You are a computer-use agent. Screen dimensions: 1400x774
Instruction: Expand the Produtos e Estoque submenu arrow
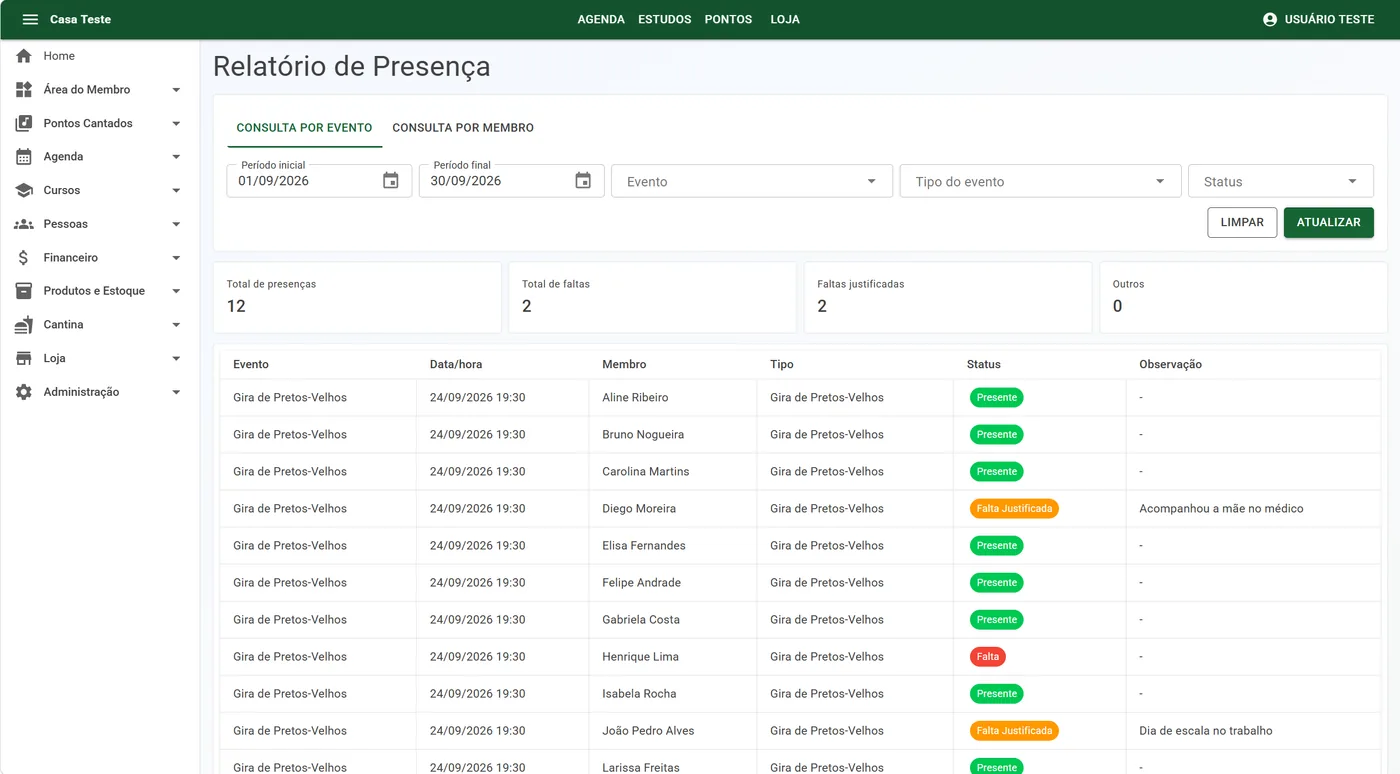tap(176, 291)
